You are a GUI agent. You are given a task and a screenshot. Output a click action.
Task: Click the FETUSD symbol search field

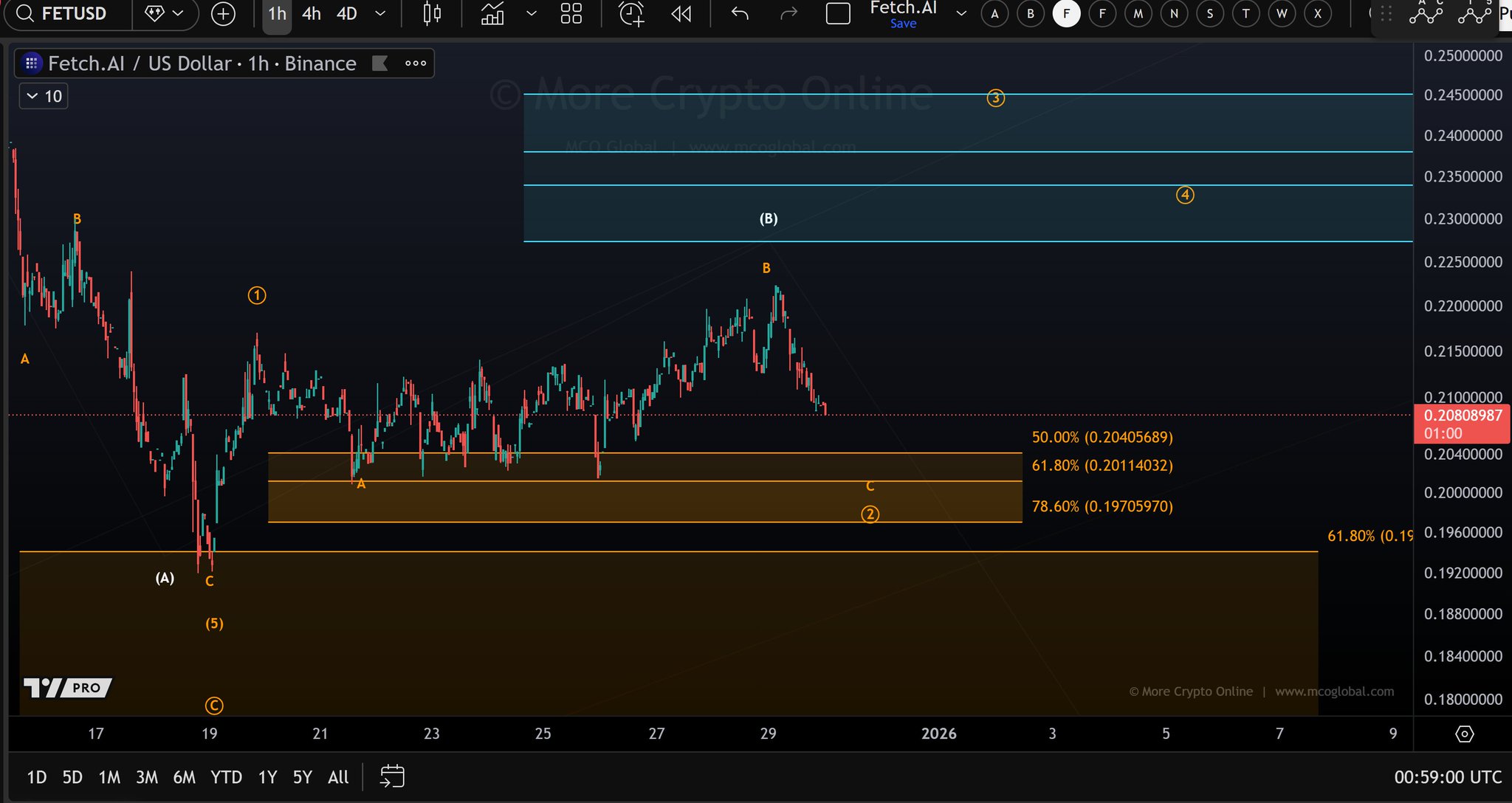click(x=72, y=13)
